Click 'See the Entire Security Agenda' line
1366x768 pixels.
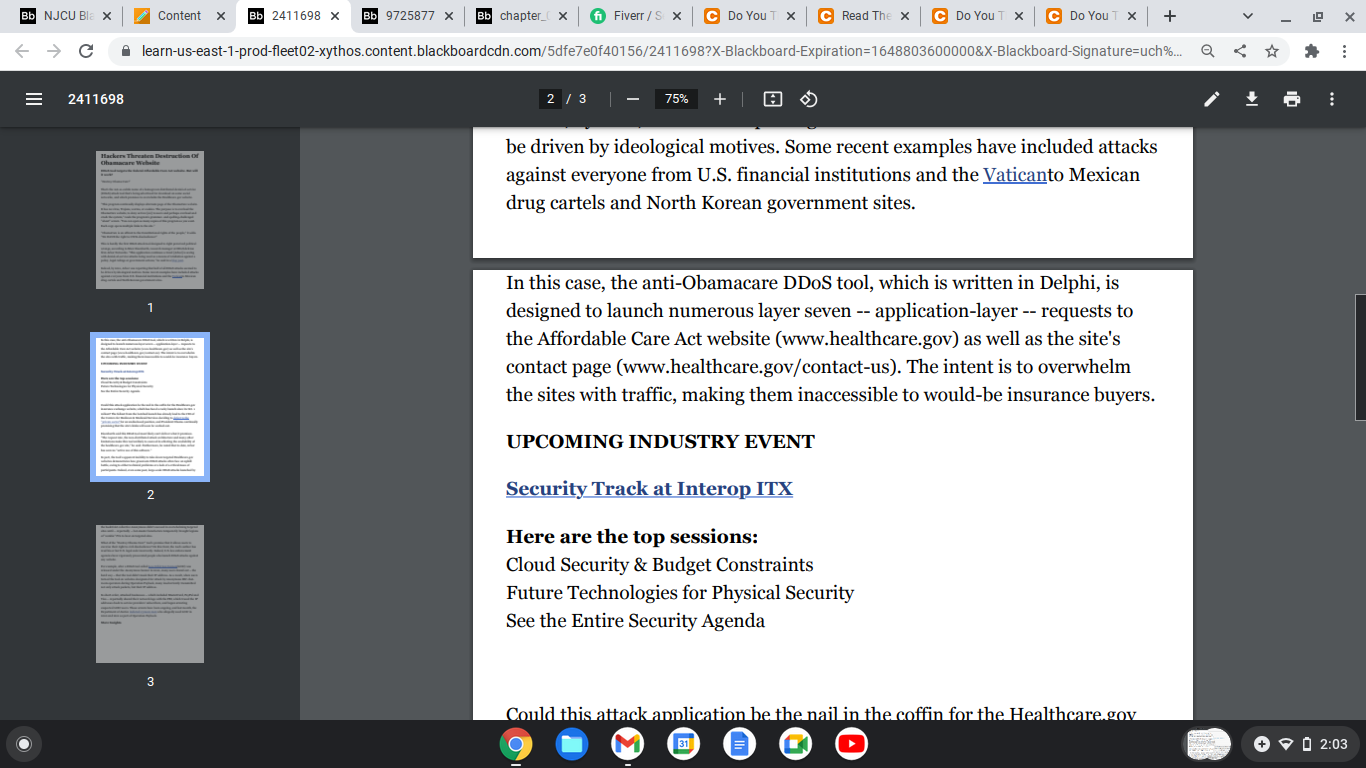tap(635, 621)
